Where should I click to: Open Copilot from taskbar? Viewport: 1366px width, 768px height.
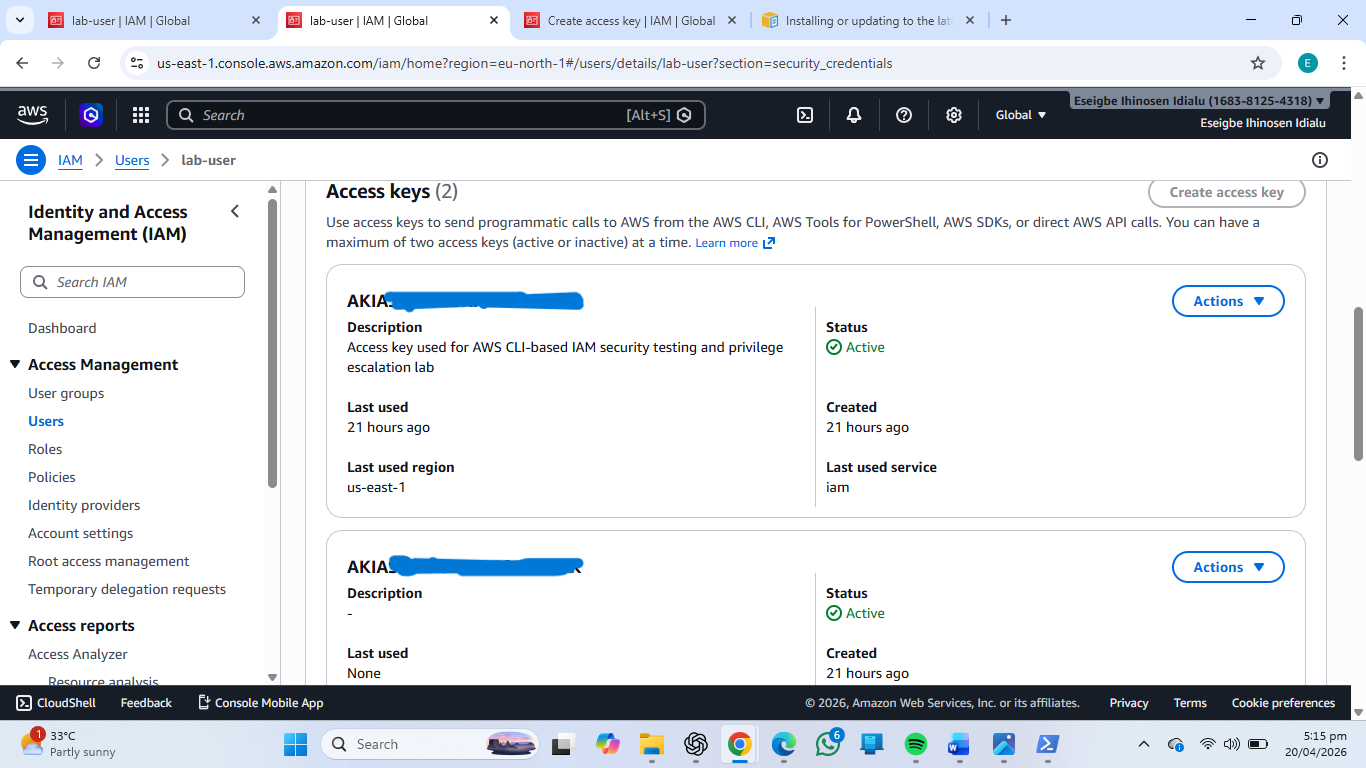[x=608, y=744]
